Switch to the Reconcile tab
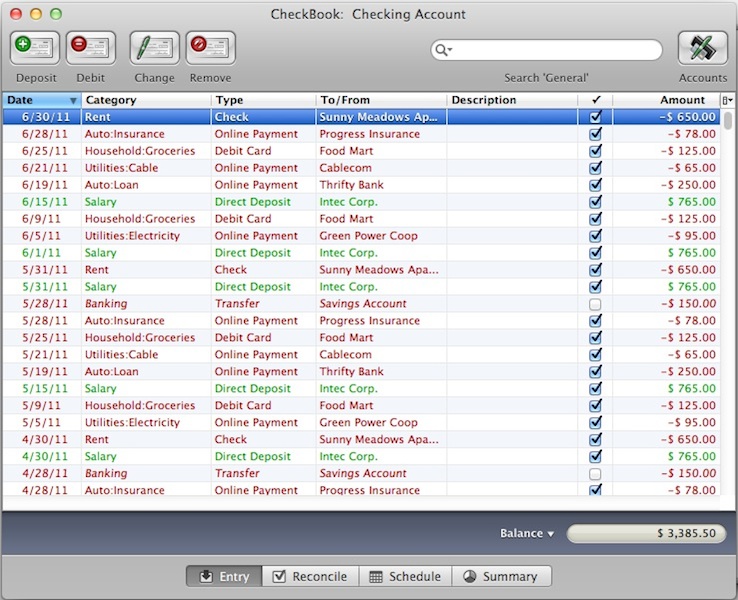Screen dimensions: 738x600 tap(310, 576)
